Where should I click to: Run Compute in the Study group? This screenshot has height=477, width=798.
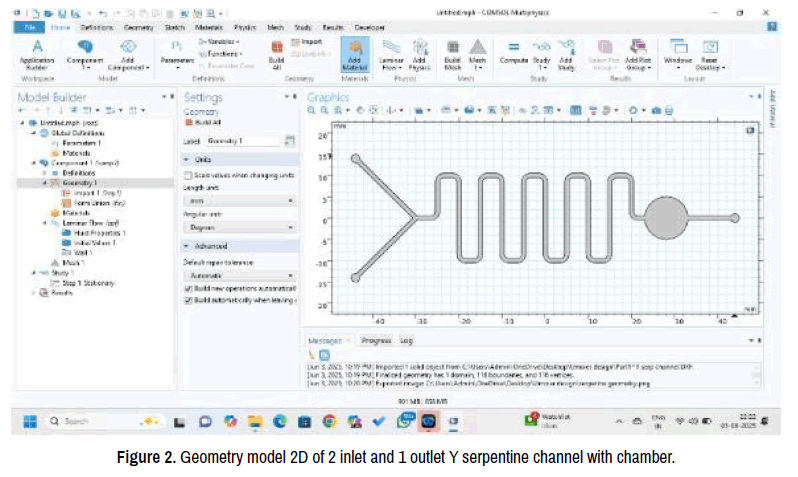[x=513, y=51]
